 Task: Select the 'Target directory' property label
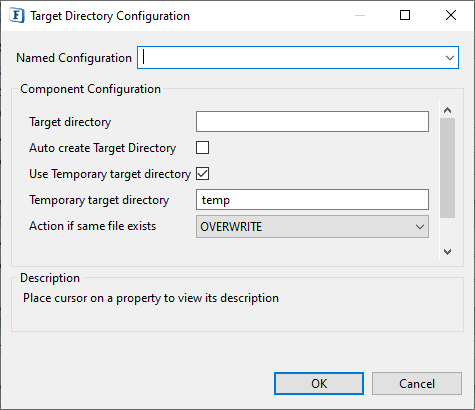70,122
